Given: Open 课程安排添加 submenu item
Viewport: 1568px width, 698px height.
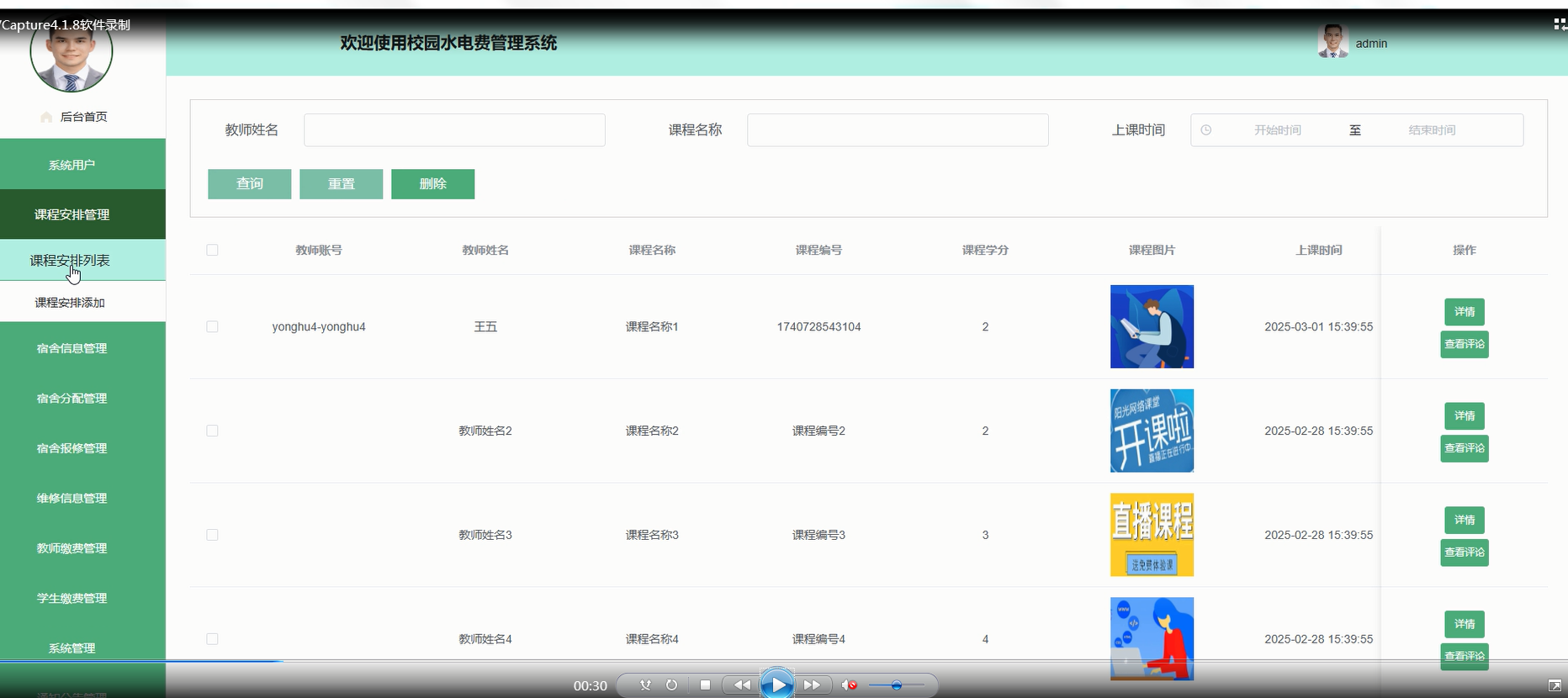Looking at the screenshot, I should point(82,302).
